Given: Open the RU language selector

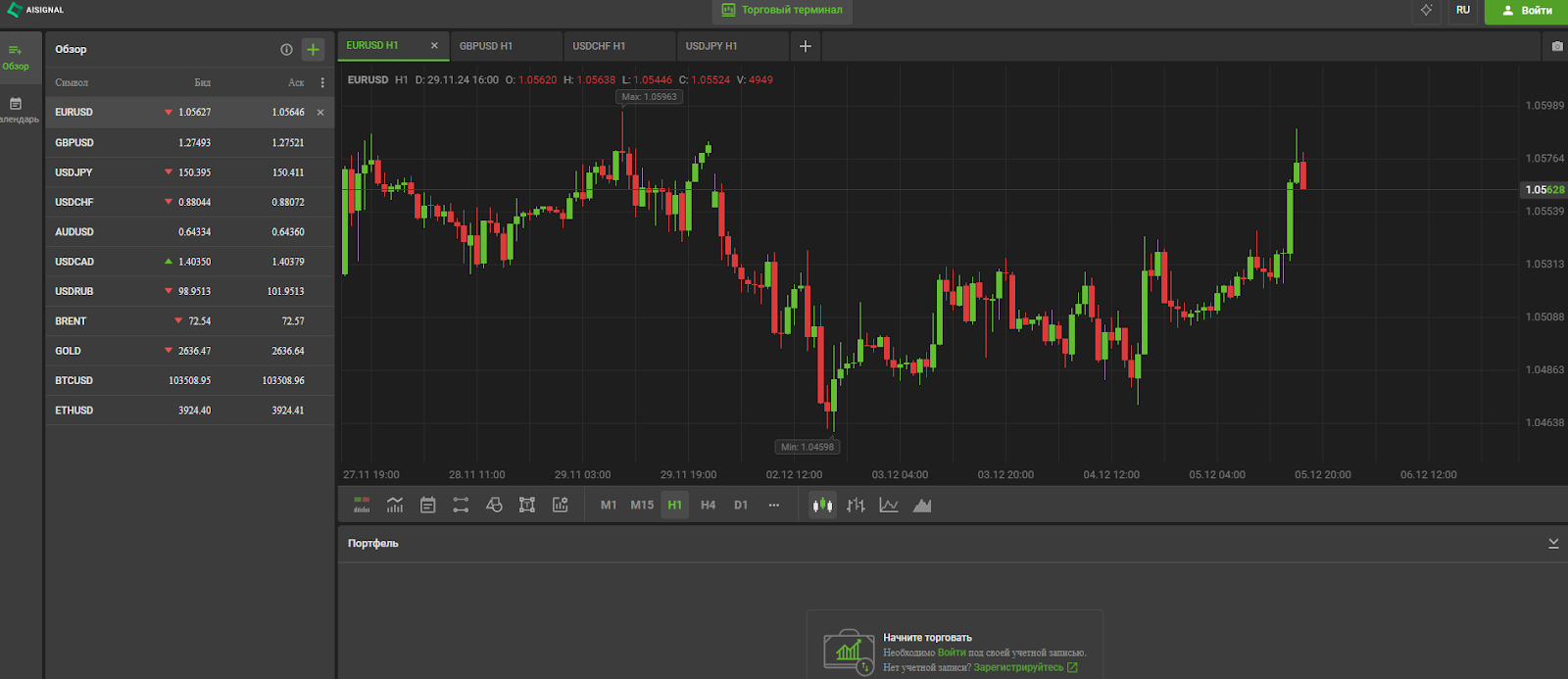Looking at the screenshot, I should coord(1463,11).
